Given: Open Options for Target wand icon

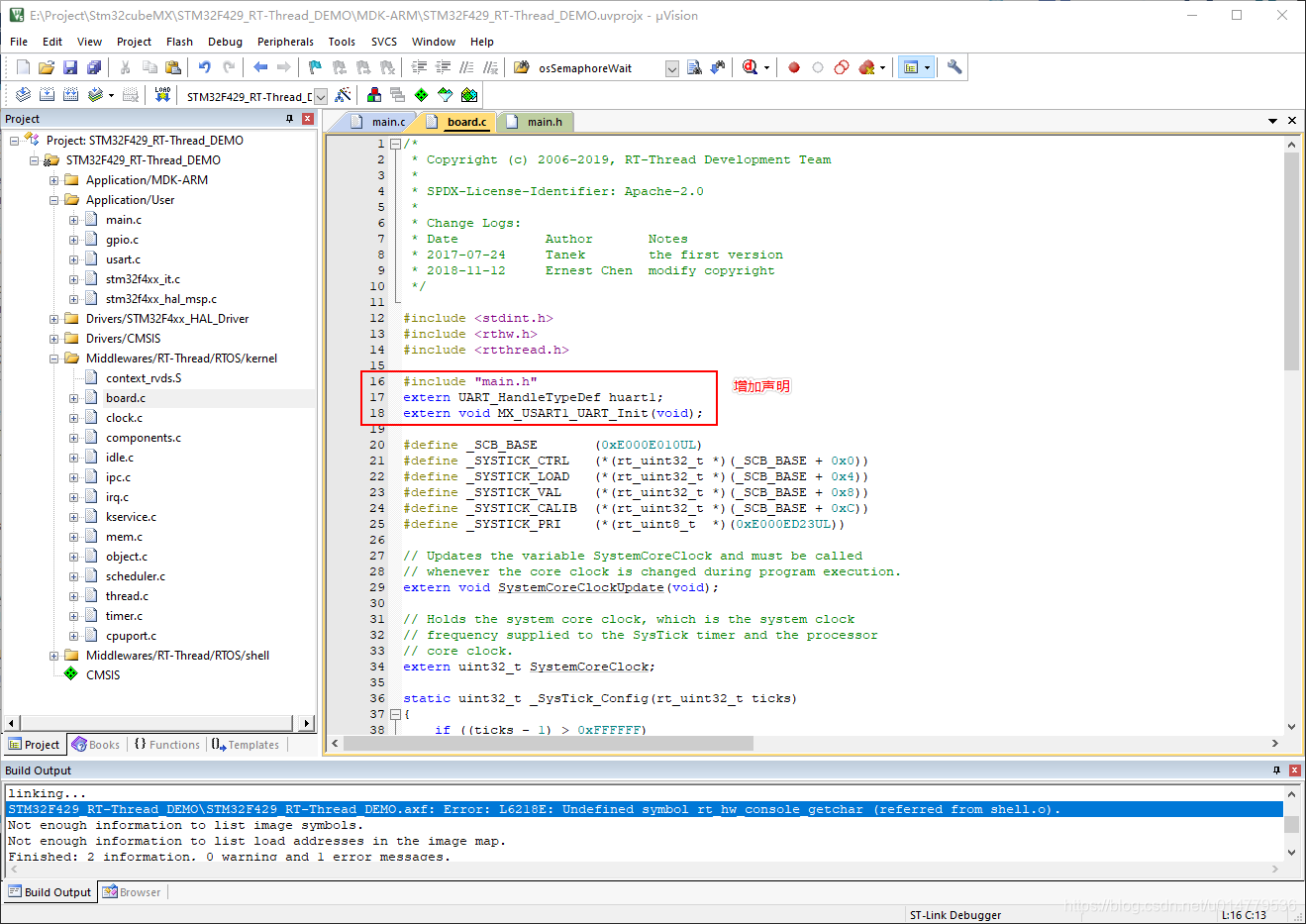Looking at the screenshot, I should tap(343, 95).
